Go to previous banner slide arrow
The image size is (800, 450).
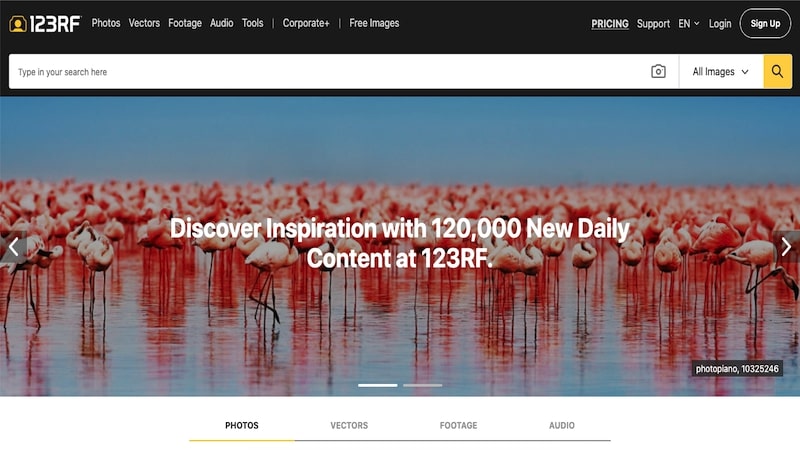coord(13,247)
